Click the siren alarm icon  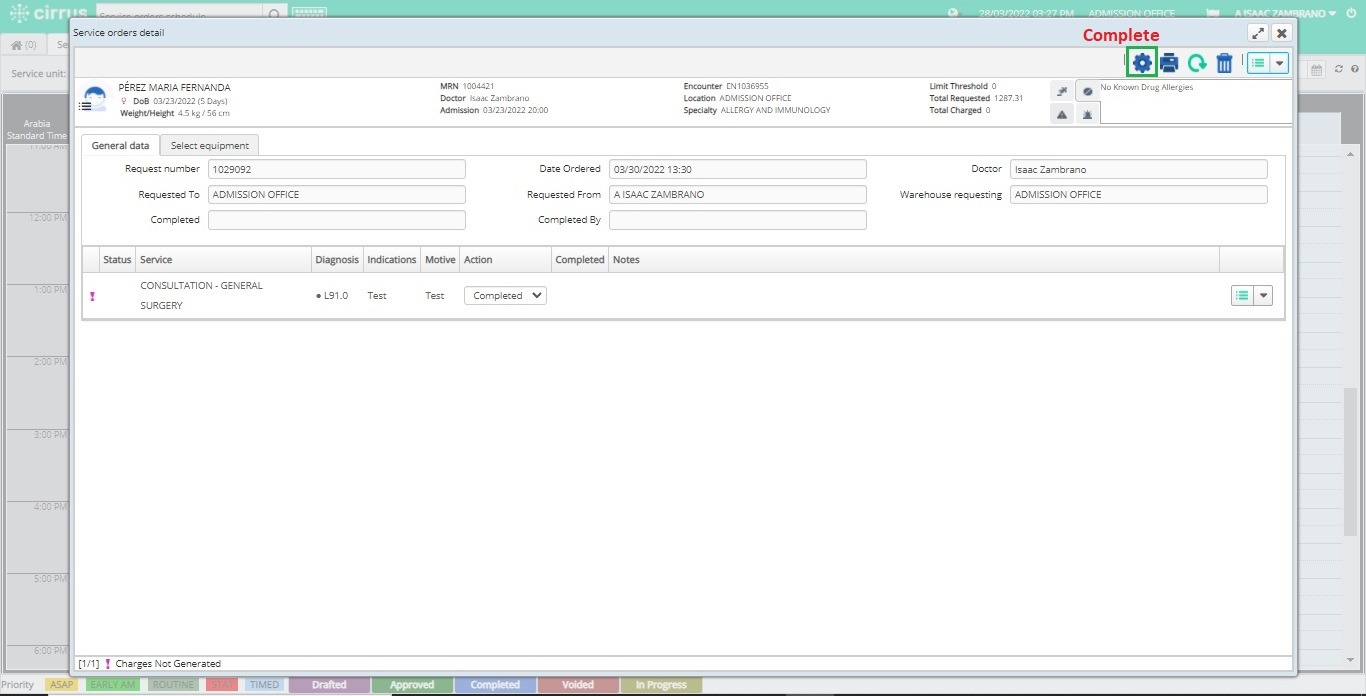(x=1087, y=114)
